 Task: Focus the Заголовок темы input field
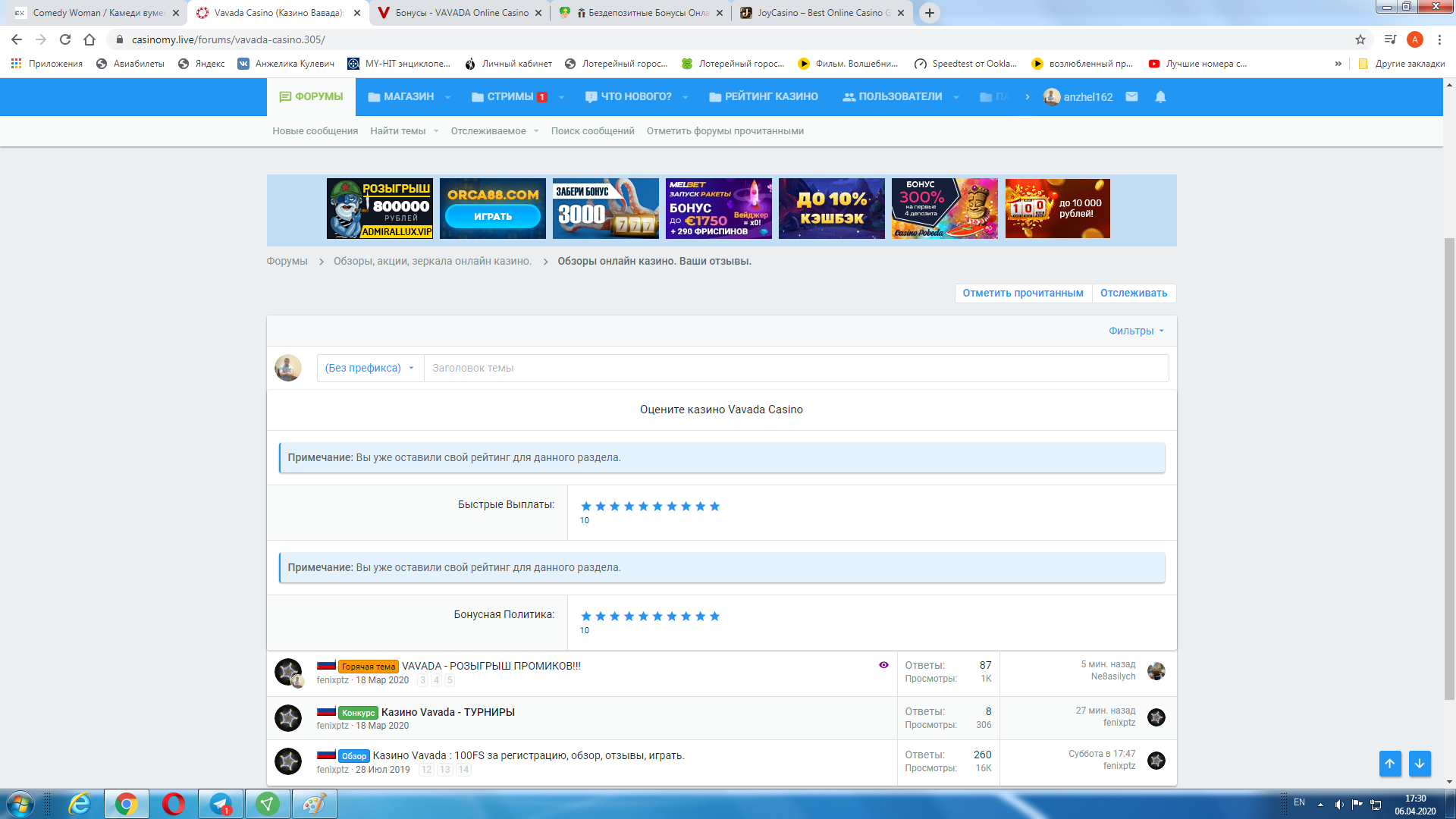pyautogui.click(x=796, y=368)
